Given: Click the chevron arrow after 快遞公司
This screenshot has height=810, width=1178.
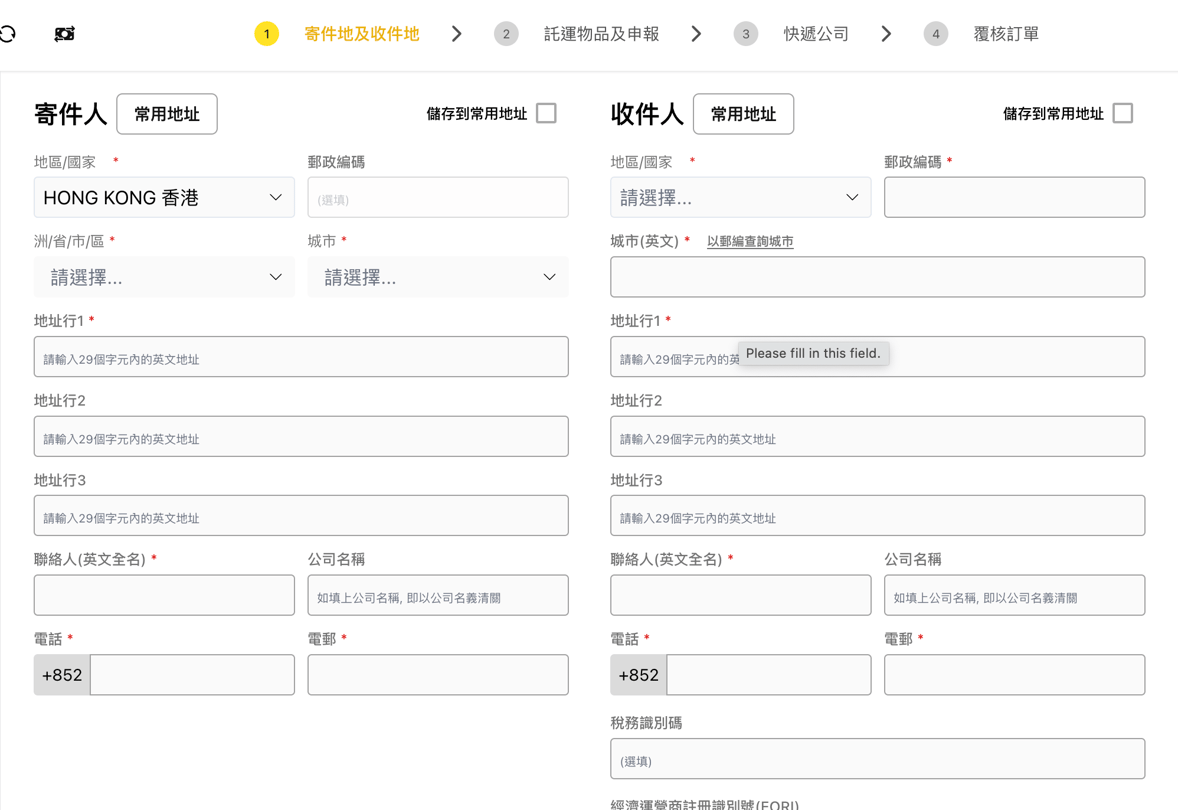Looking at the screenshot, I should pyautogui.click(x=886, y=34).
